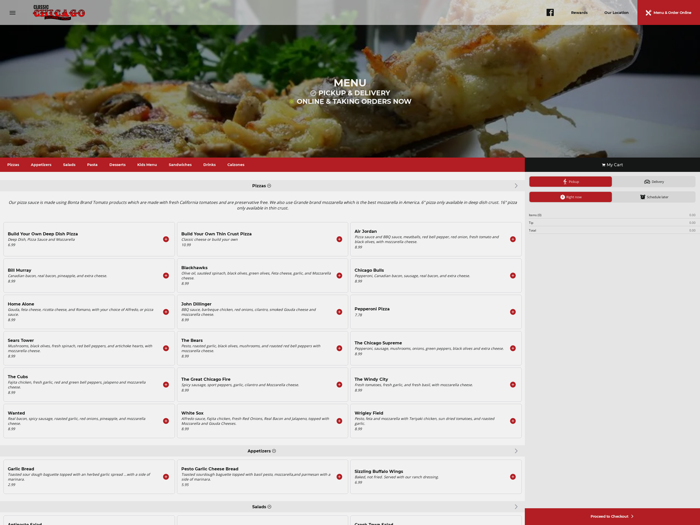Add Sears Tower pizza to cart
Screen dimensions: 700x525
pos(166,348)
